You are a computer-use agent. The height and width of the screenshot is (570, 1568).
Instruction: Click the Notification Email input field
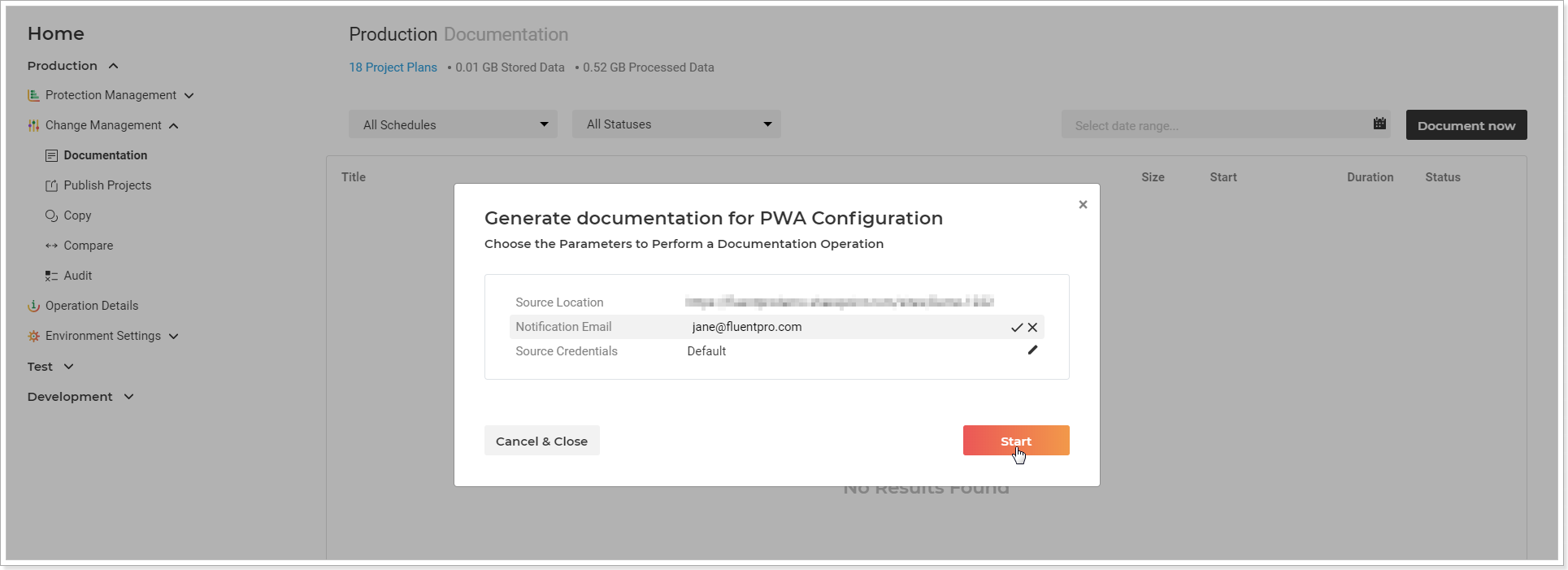845,327
